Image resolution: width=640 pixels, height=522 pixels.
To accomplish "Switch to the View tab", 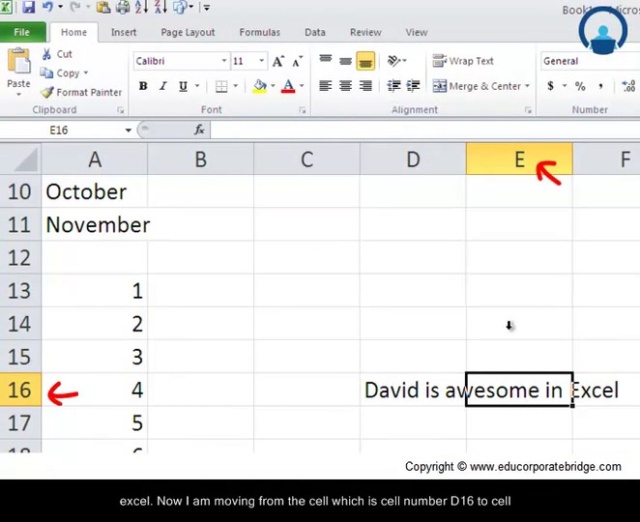I will pyautogui.click(x=416, y=32).
